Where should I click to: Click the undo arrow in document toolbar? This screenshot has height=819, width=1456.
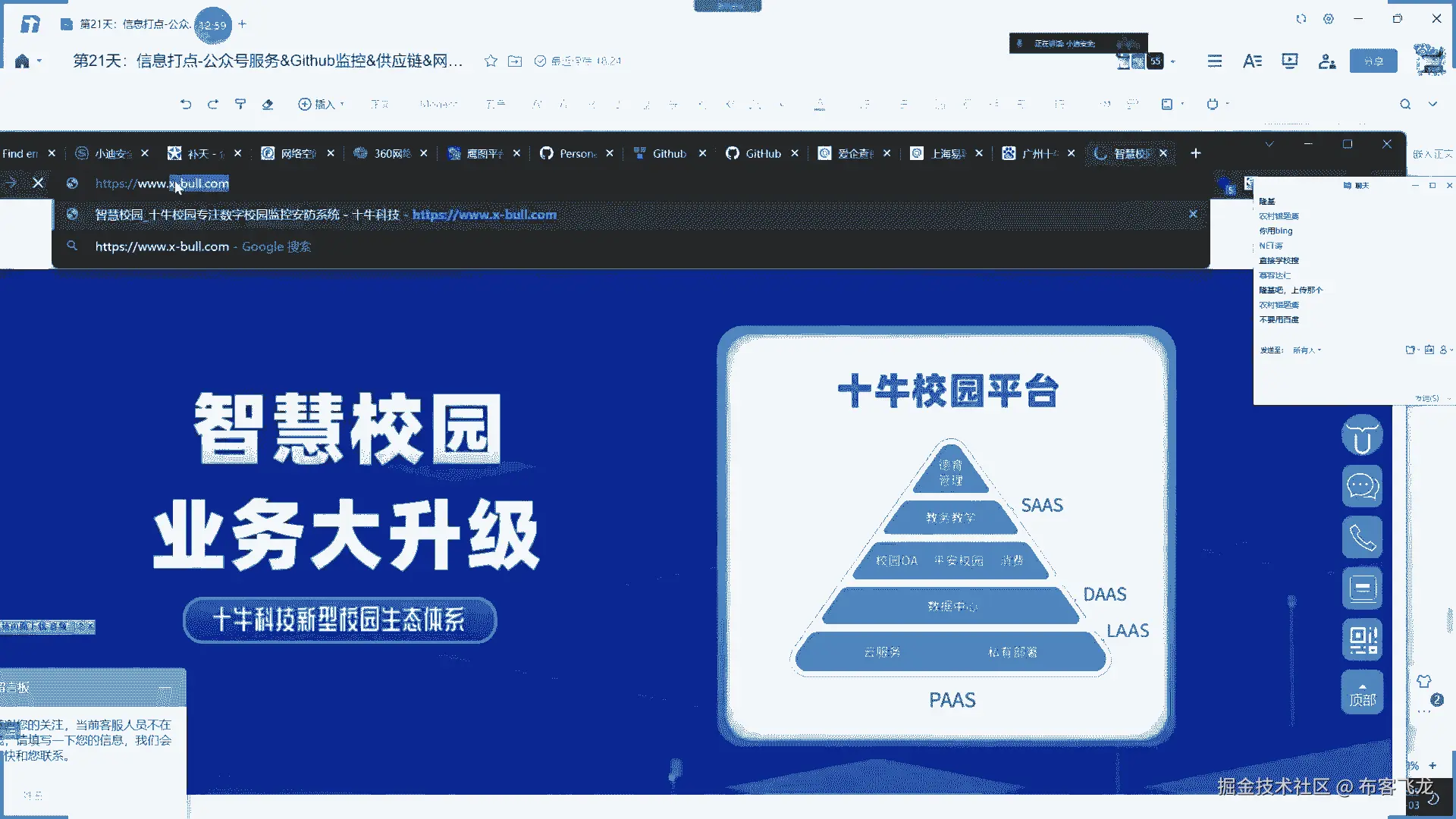[x=186, y=104]
